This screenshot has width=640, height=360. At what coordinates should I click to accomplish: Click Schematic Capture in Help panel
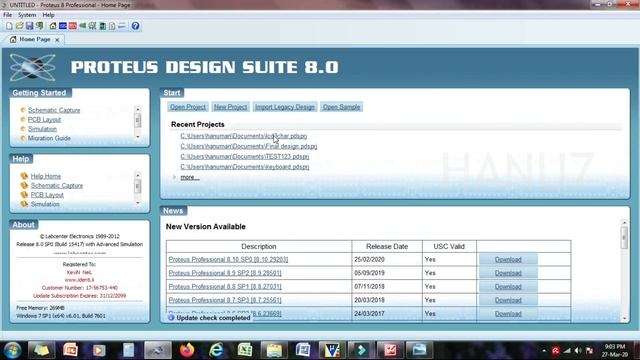tap(57, 186)
